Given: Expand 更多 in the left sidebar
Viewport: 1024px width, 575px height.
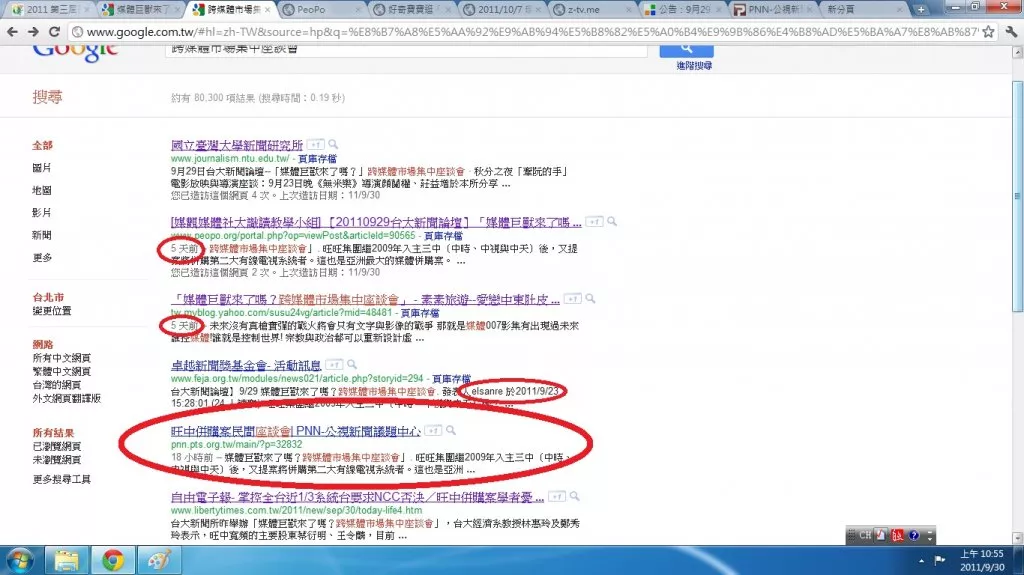Looking at the screenshot, I should pos(42,257).
